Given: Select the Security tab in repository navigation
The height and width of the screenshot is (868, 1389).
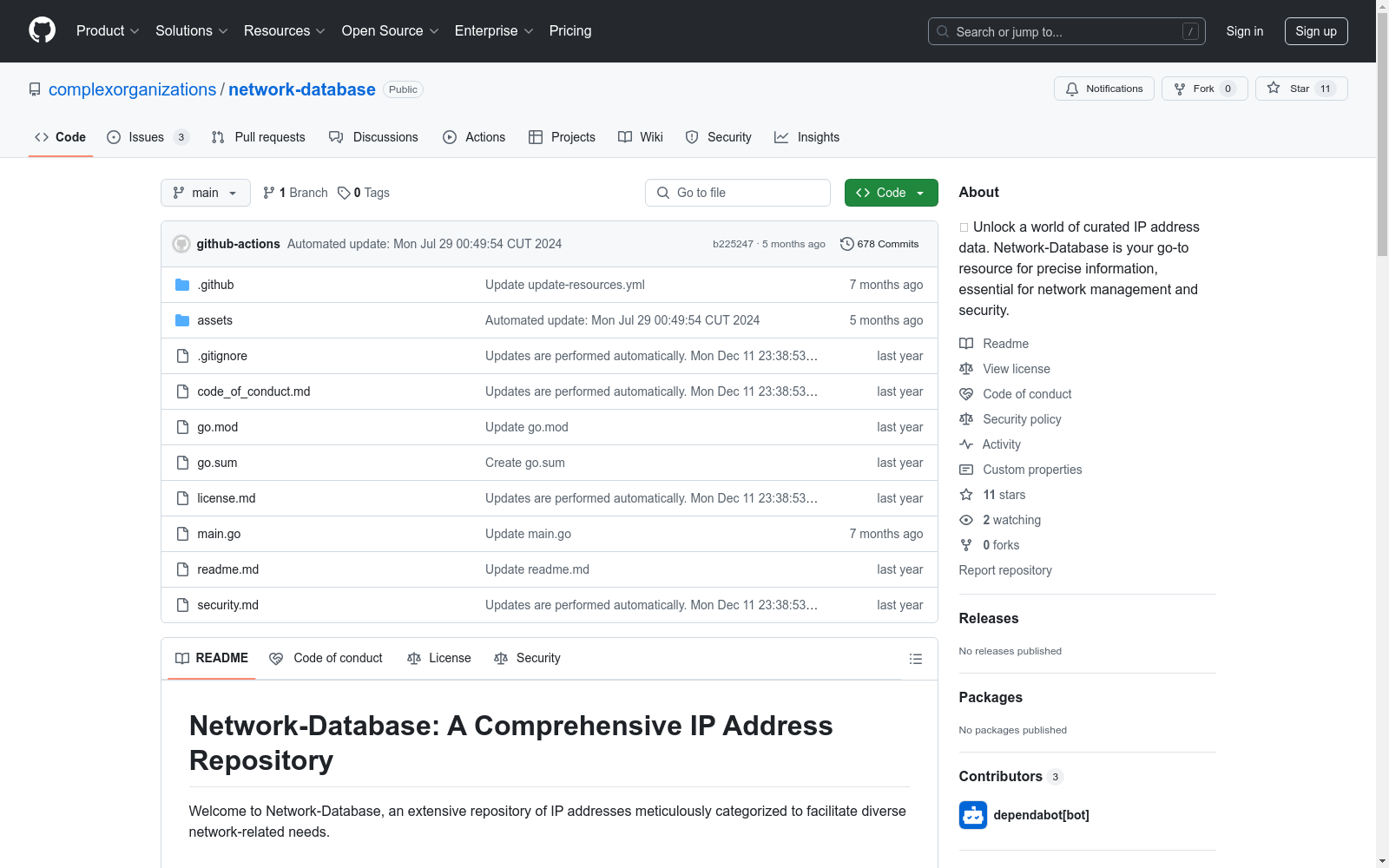Looking at the screenshot, I should point(719,137).
